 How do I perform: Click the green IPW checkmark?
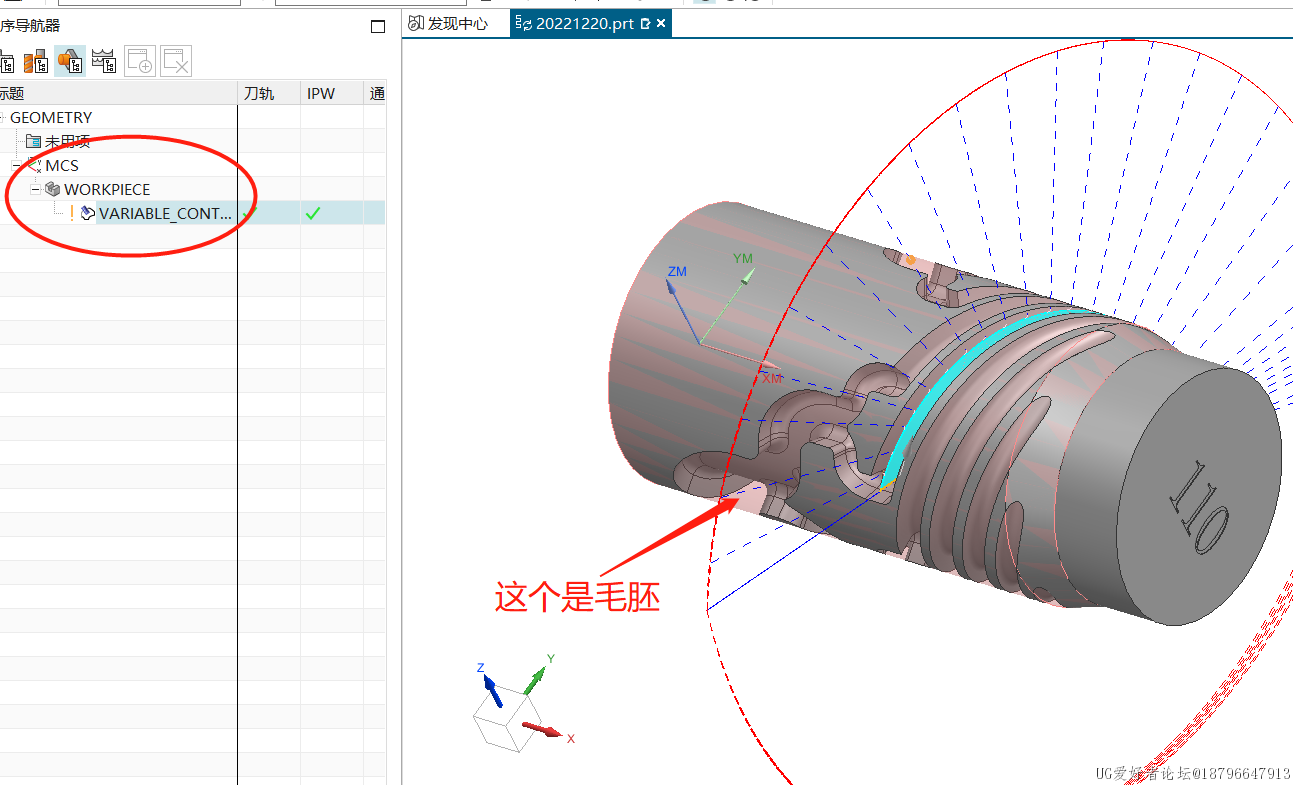[313, 213]
